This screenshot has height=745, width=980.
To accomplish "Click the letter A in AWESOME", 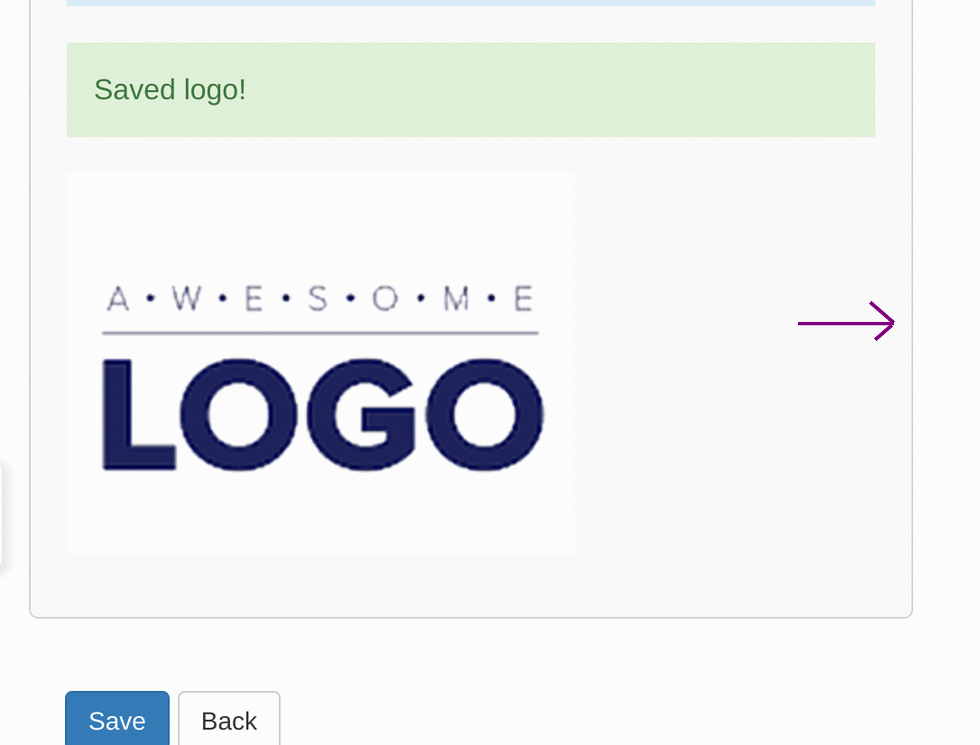I will click(118, 299).
